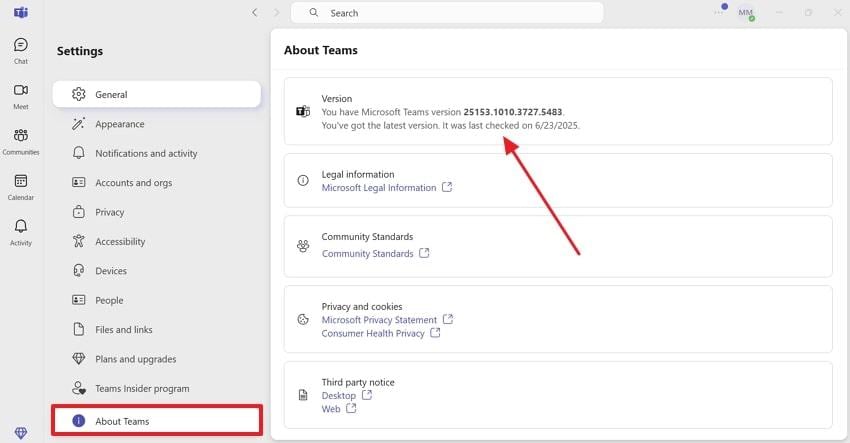Click the Teams logo at top left
The width and height of the screenshot is (850, 443).
click(21, 12)
